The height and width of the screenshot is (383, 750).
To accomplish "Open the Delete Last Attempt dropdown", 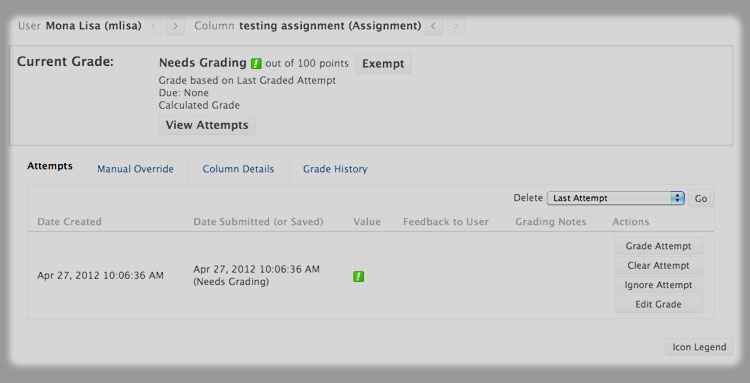I will point(616,198).
